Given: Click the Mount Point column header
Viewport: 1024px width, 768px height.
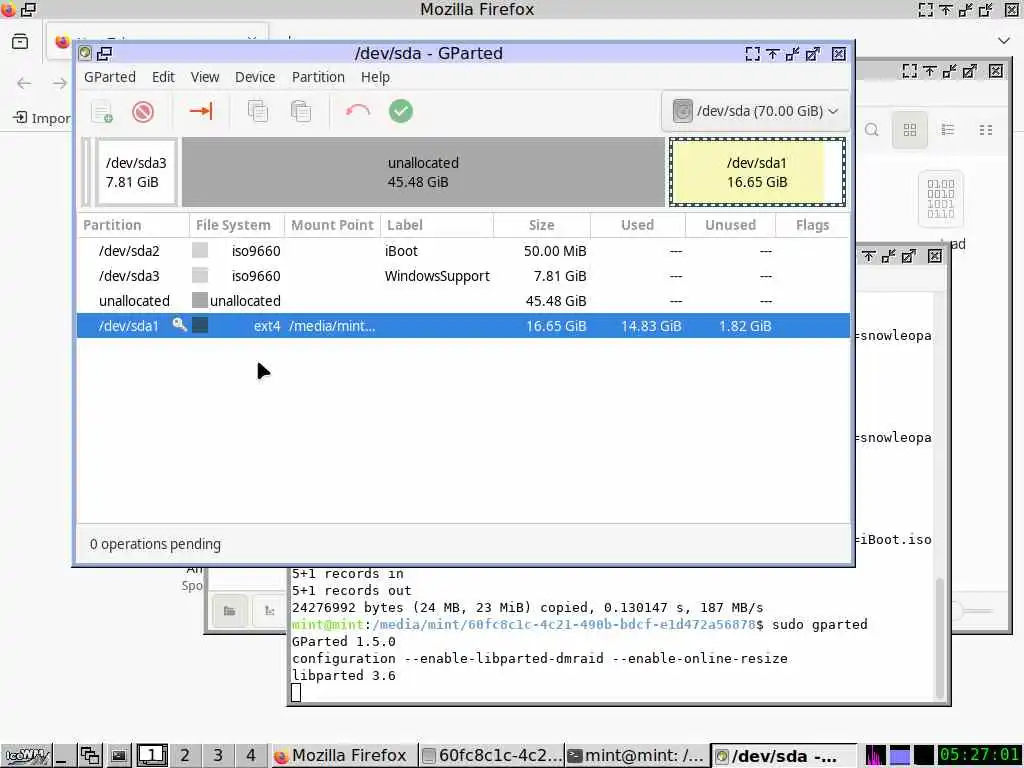Looking at the screenshot, I should click(x=332, y=225).
